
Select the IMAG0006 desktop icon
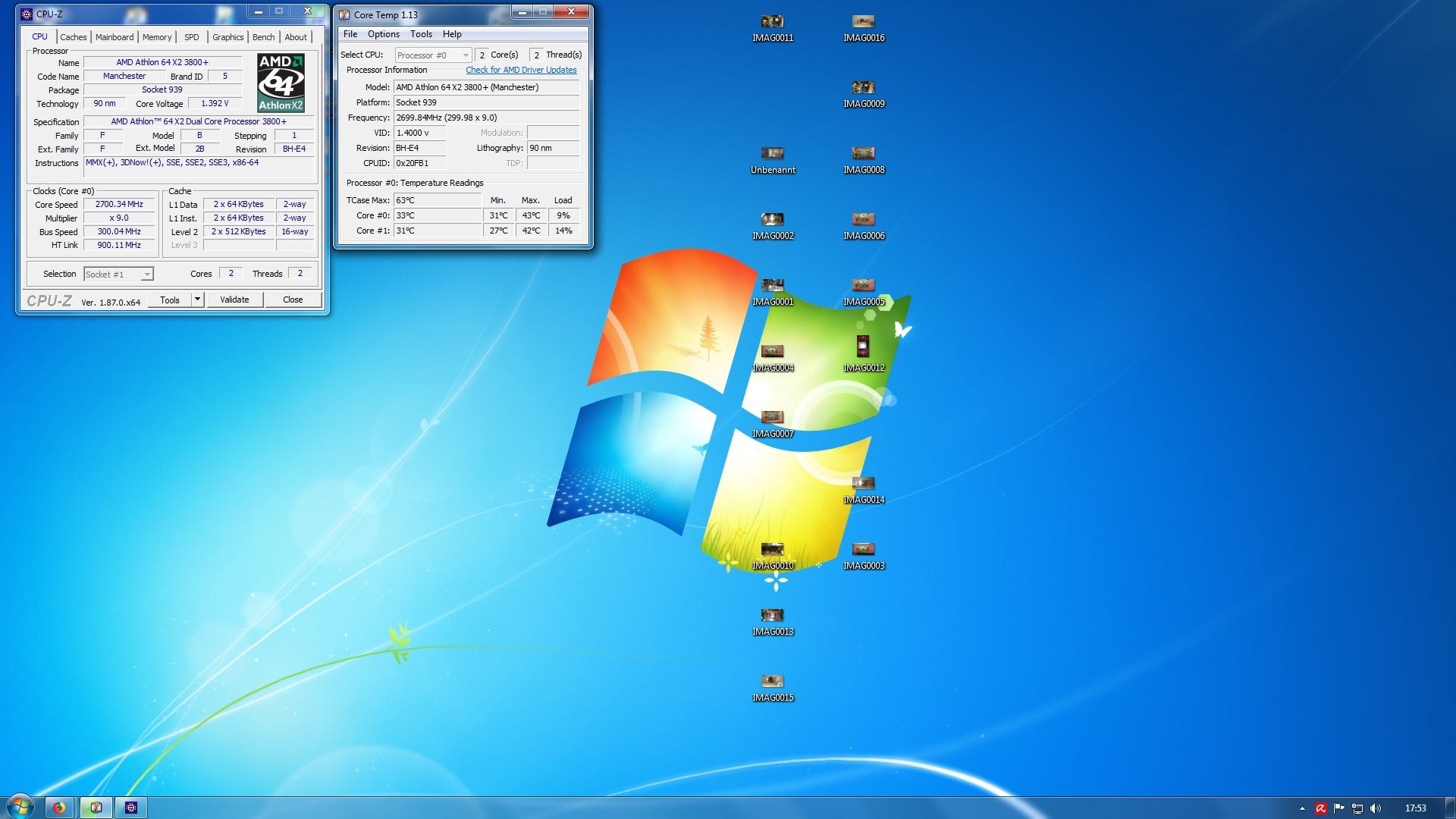coord(863,226)
